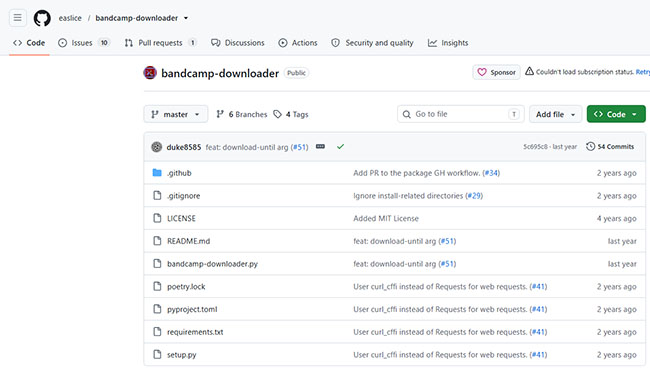Open the master branch selector
This screenshot has height=370, width=650.
[x=176, y=114]
